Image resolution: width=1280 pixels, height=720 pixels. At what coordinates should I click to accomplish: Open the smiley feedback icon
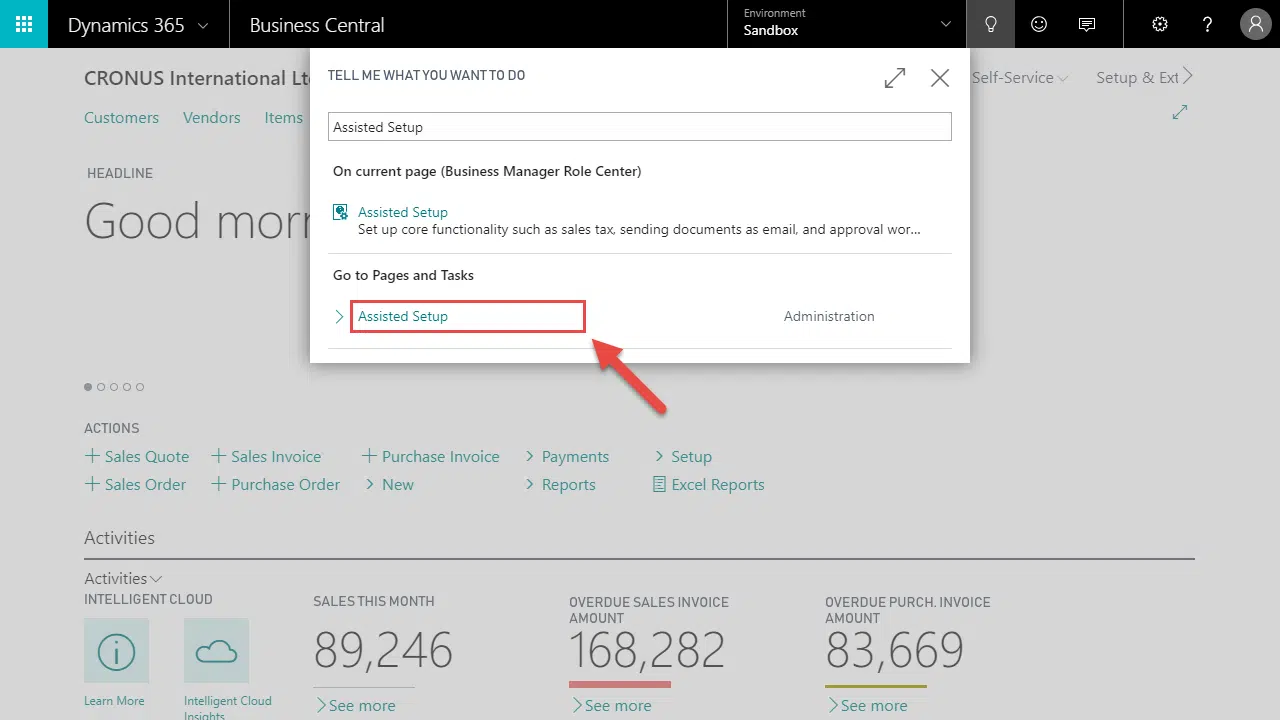pyautogui.click(x=1039, y=24)
